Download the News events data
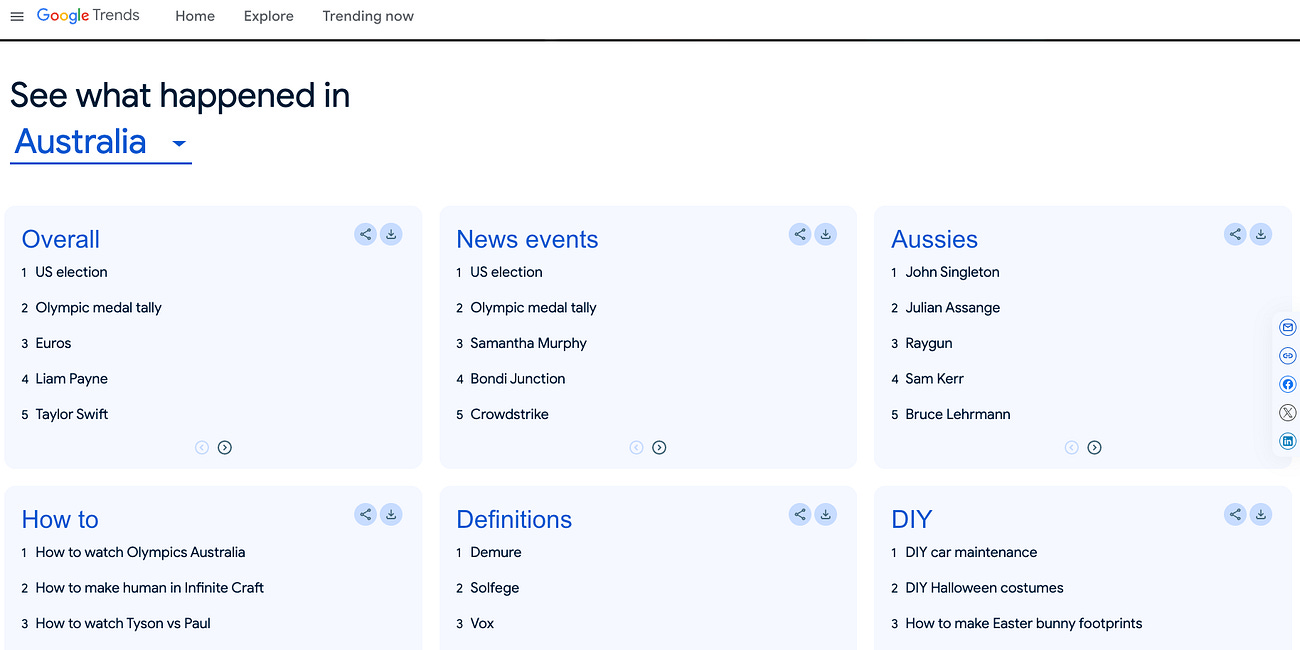The height and width of the screenshot is (650, 1300). tap(826, 234)
